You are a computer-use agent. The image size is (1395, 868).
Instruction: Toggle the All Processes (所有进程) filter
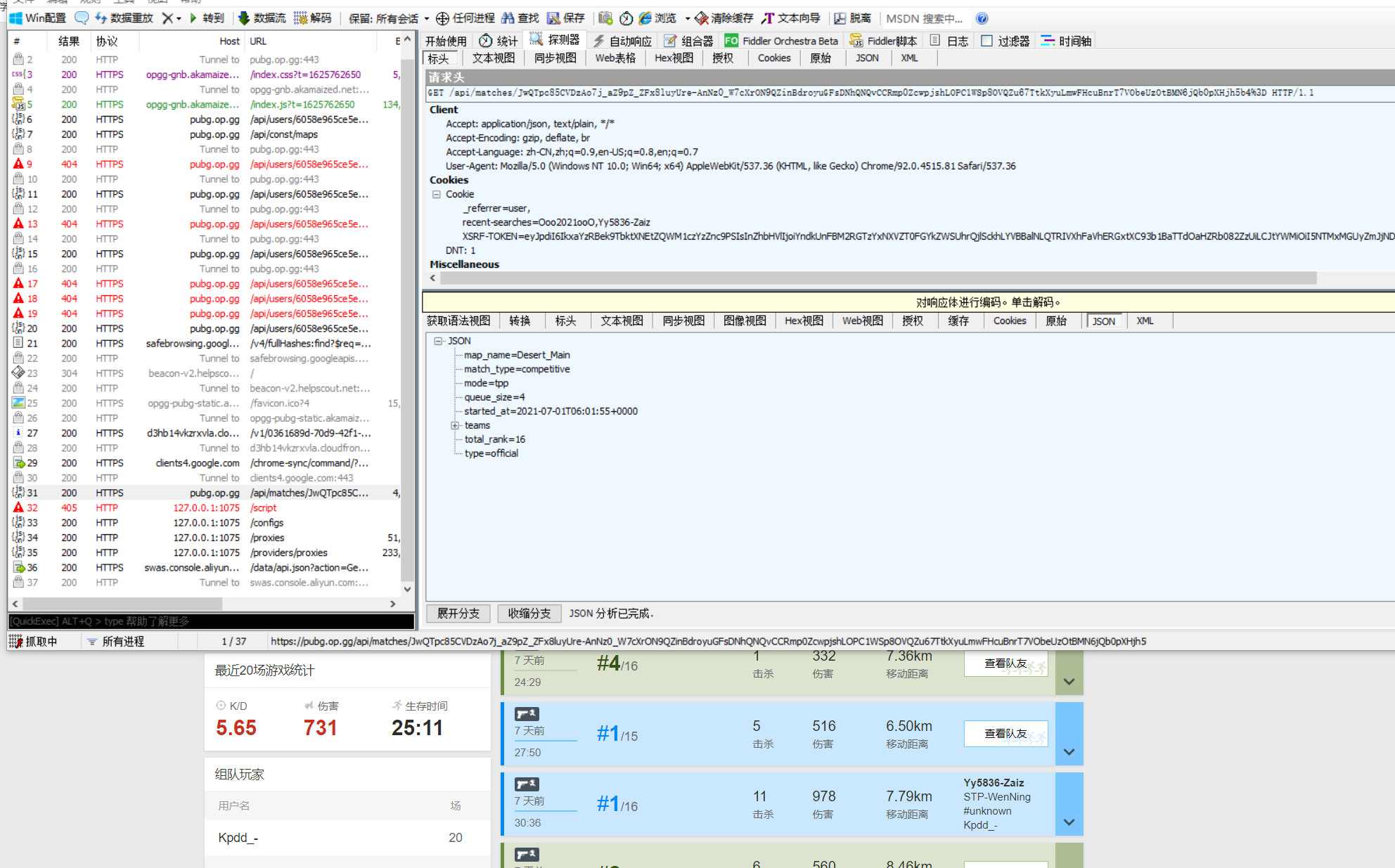click(115, 641)
